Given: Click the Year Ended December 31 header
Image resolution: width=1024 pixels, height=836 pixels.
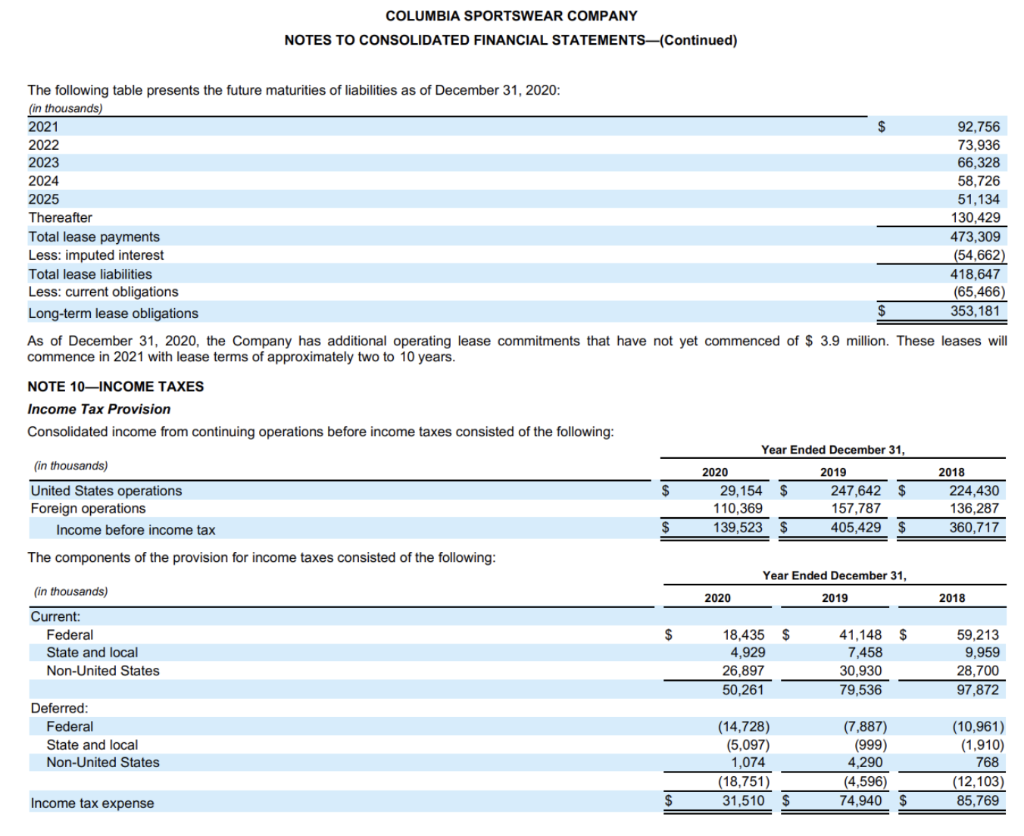Looking at the screenshot, I should pyautogui.click(x=832, y=450).
